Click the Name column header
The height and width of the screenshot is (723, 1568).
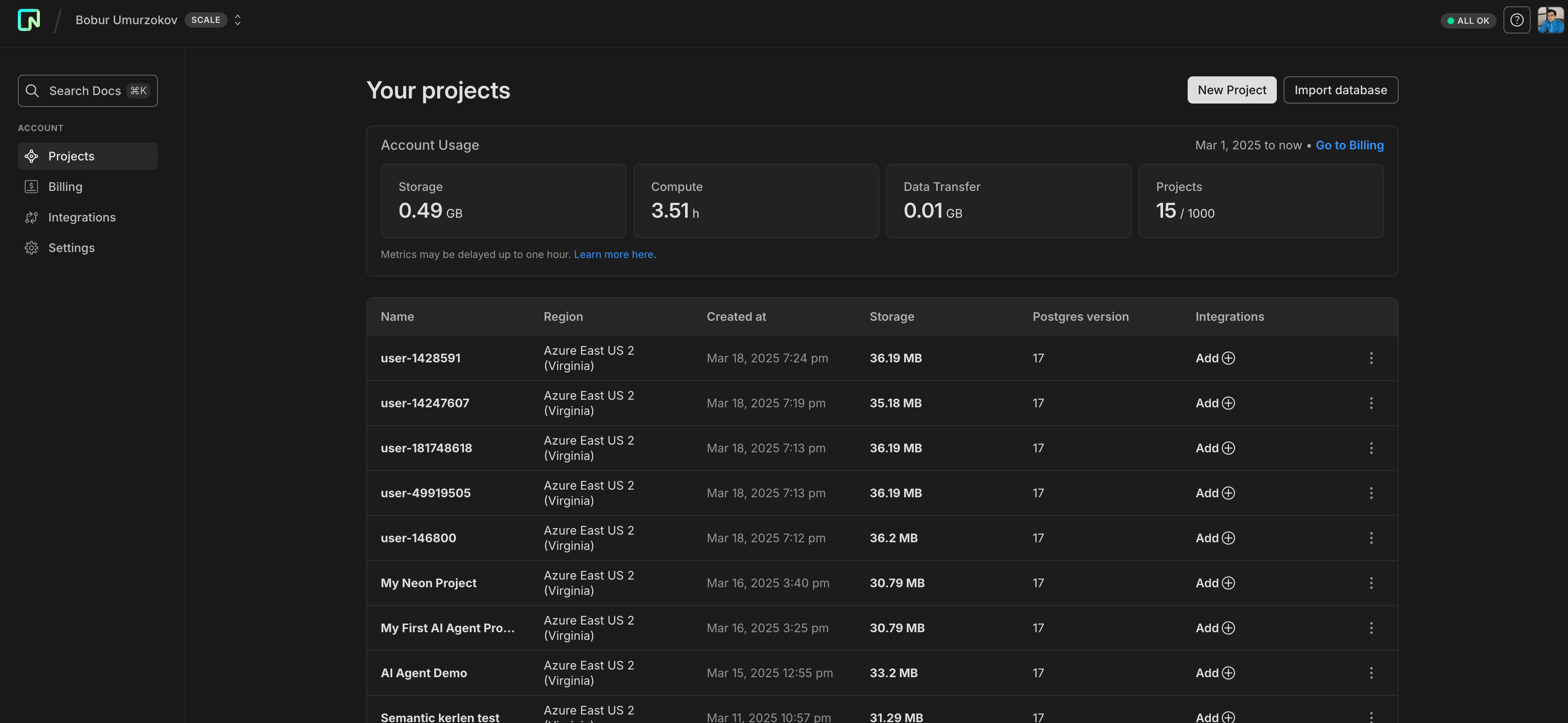(x=397, y=317)
